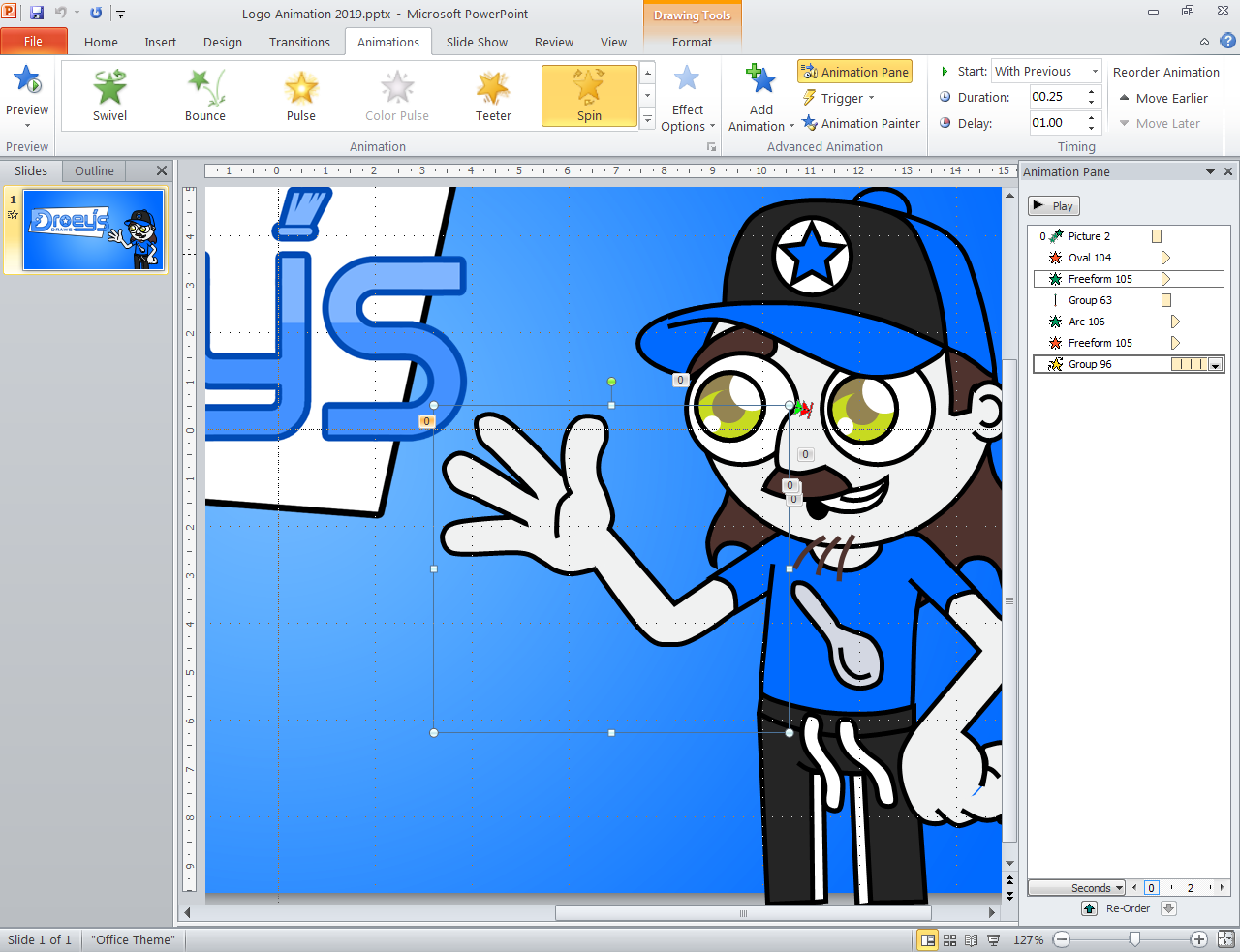The width and height of the screenshot is (1240, 952).
Task: Select the Slides tab in the left pane
Action: 31,171
